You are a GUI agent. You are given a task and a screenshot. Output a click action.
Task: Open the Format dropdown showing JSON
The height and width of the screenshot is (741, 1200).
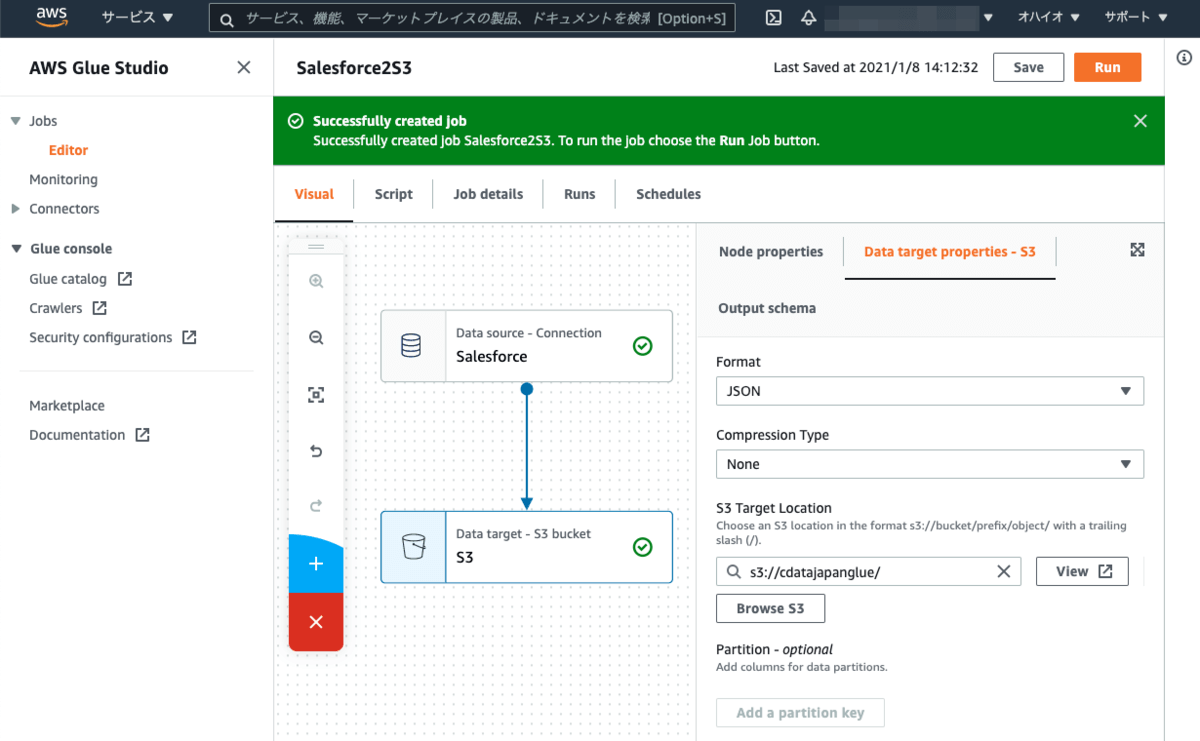coord(929,391)
